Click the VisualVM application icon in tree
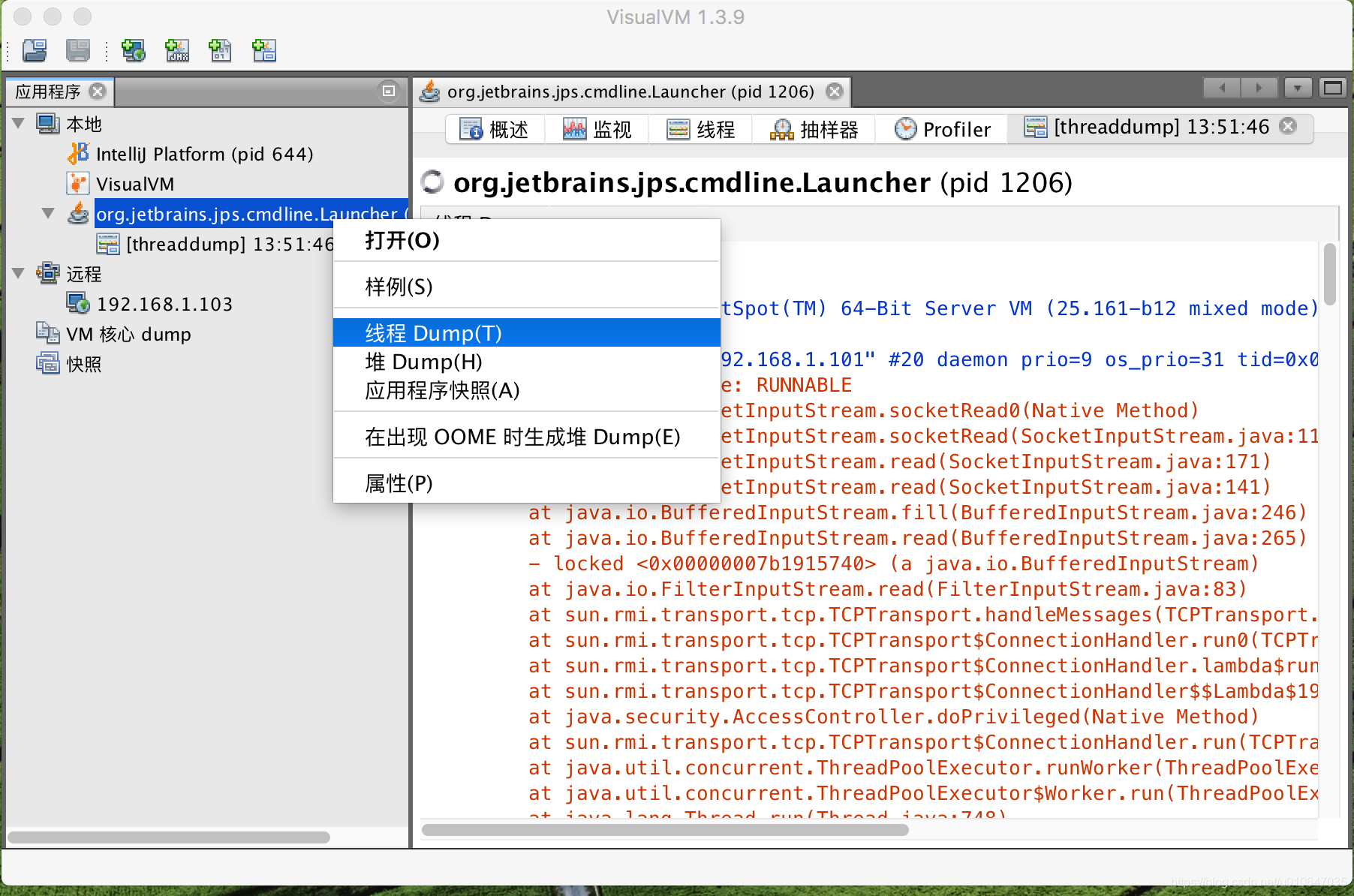This screenshot has height=896, width=1354. pyautogui.click(x=78, y=184)
